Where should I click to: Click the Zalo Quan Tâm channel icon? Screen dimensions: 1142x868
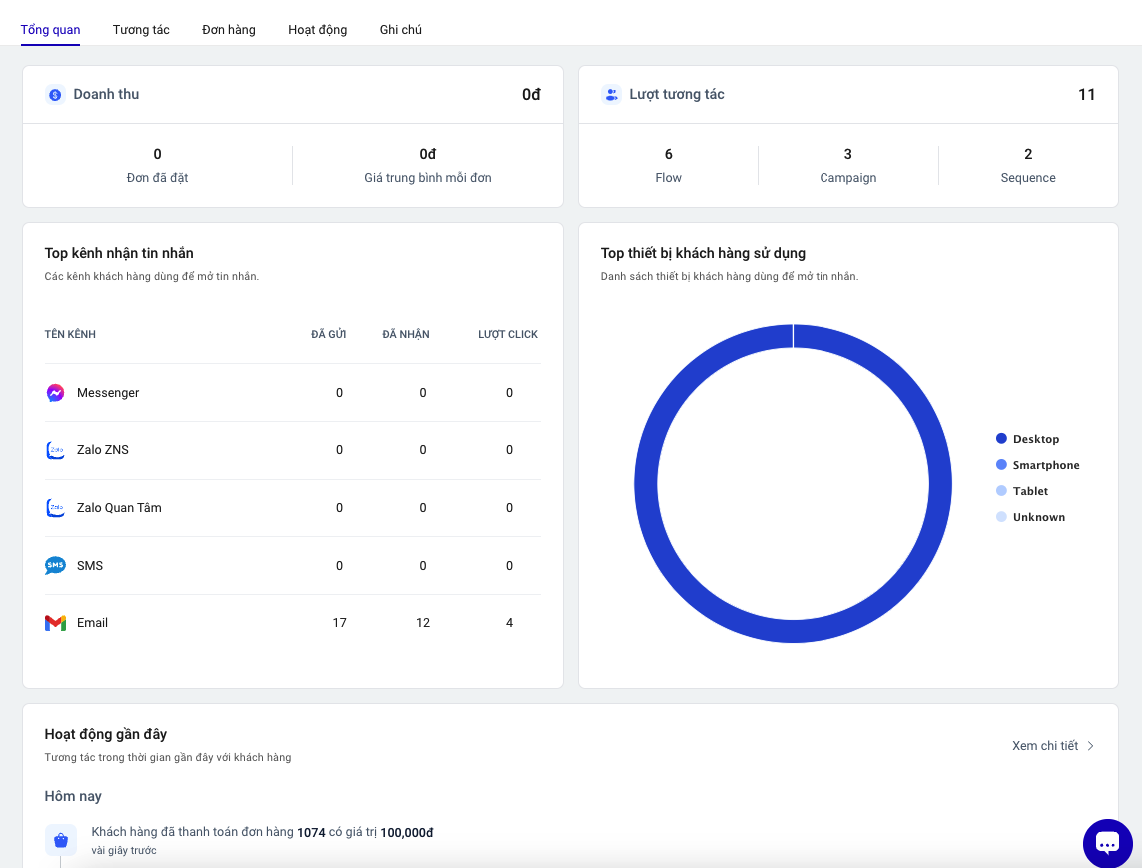click(56, 508)
